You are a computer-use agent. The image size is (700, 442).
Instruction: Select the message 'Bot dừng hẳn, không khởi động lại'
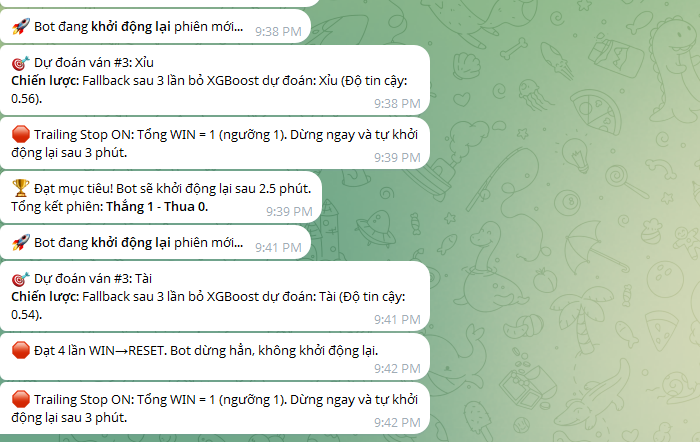tap(214, 357)
